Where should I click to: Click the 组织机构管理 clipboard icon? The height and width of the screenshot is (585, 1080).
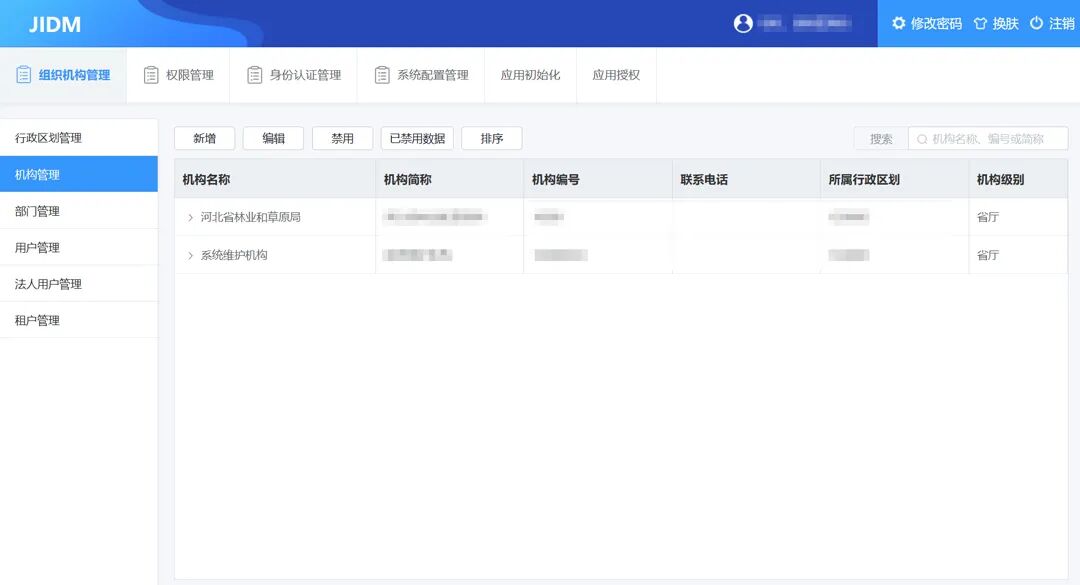[x=22, y=74]
